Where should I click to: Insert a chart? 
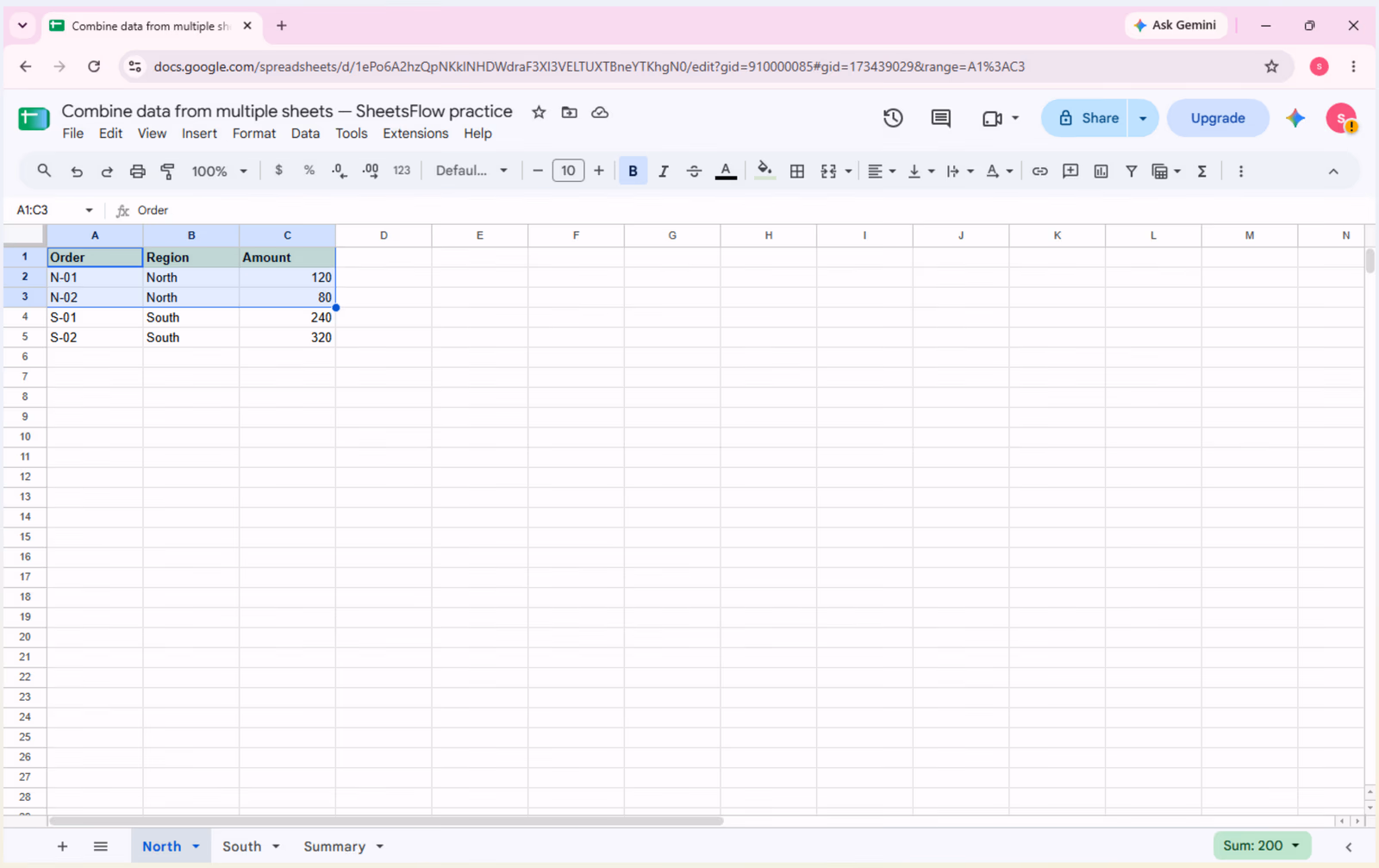coord(1101,171)
